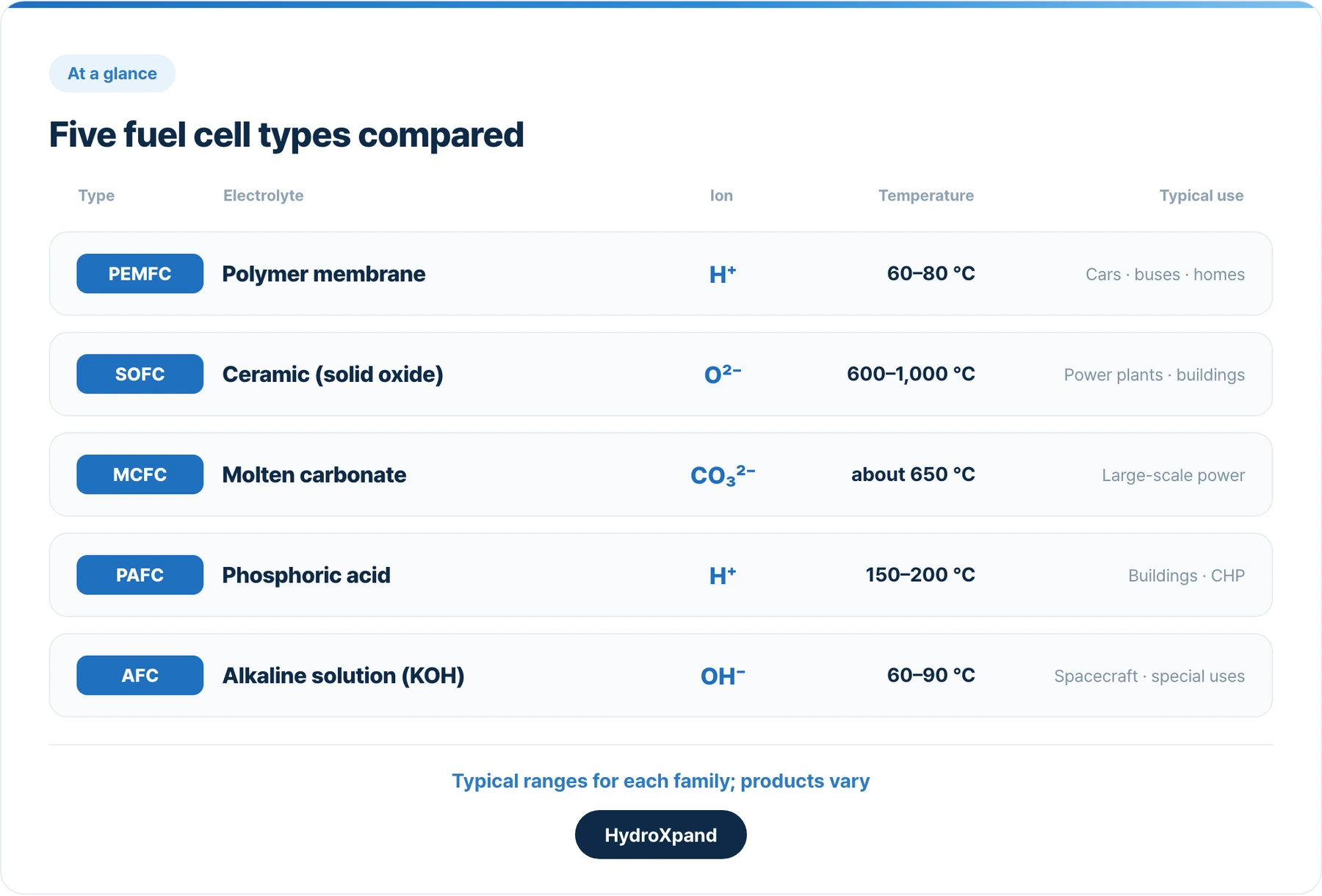This screenshot has height=896, width=1322.
Task: Click the Type column header
Action: coord(96,195)
